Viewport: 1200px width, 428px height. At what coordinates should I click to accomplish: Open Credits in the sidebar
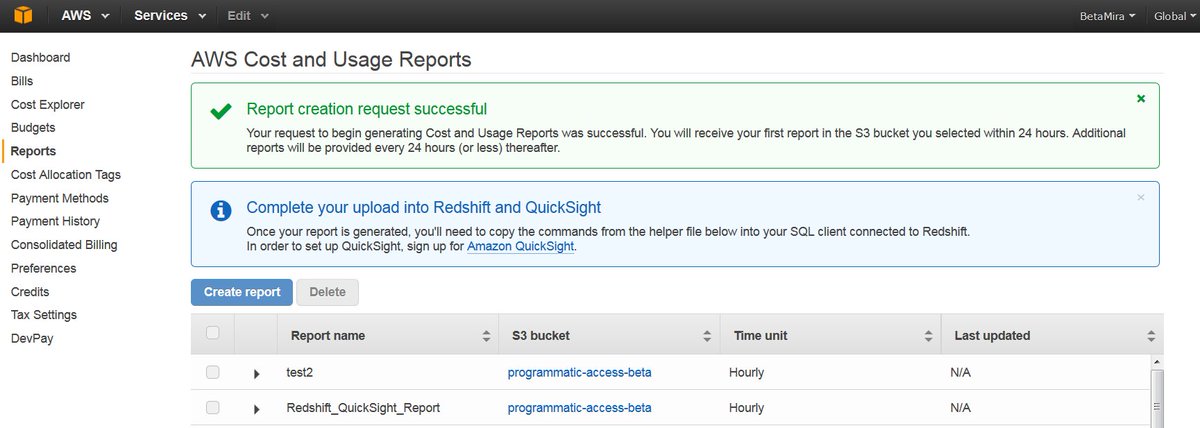pyautogui.click(x=30, y=292)
